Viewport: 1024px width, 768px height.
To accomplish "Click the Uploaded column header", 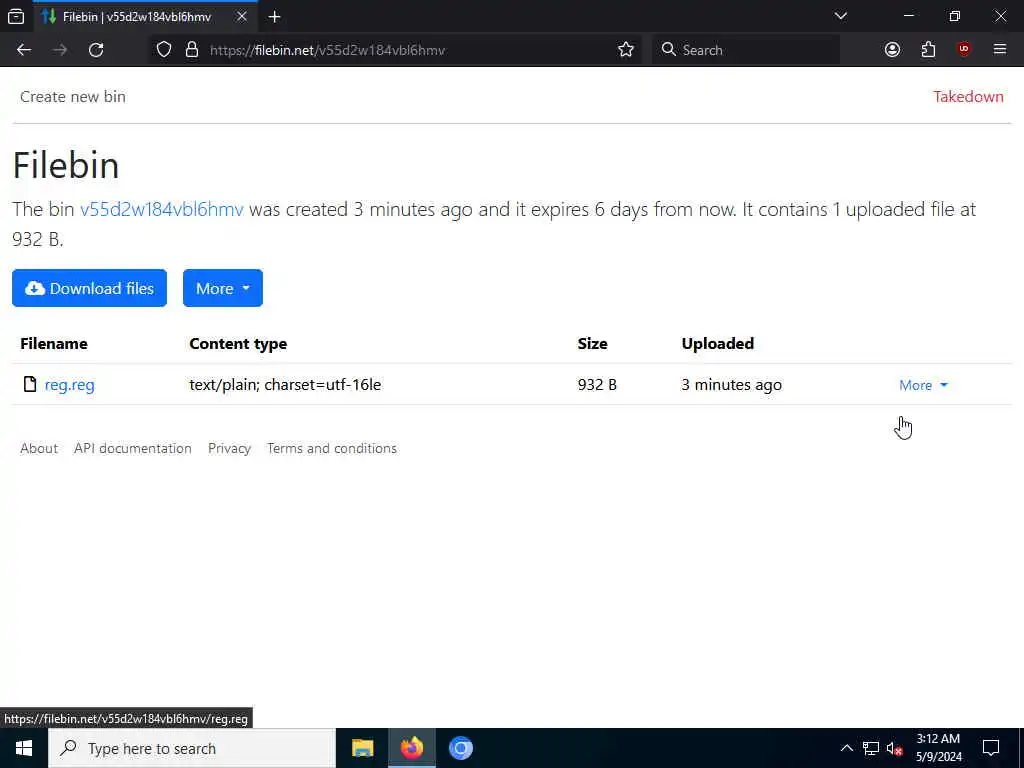I will (x=717, y=344).
